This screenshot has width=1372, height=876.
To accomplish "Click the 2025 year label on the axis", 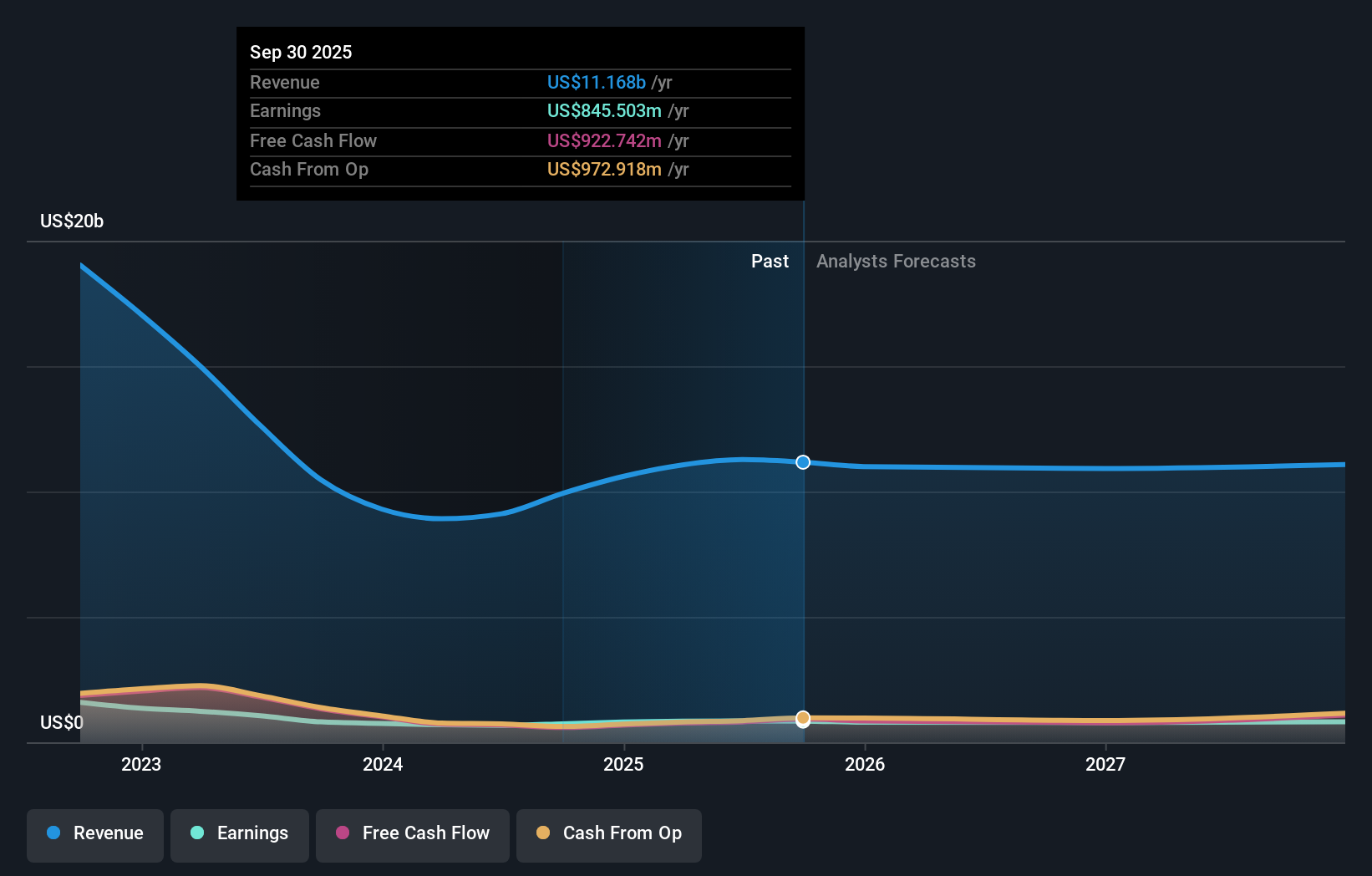I will click(x=624, y=763).
